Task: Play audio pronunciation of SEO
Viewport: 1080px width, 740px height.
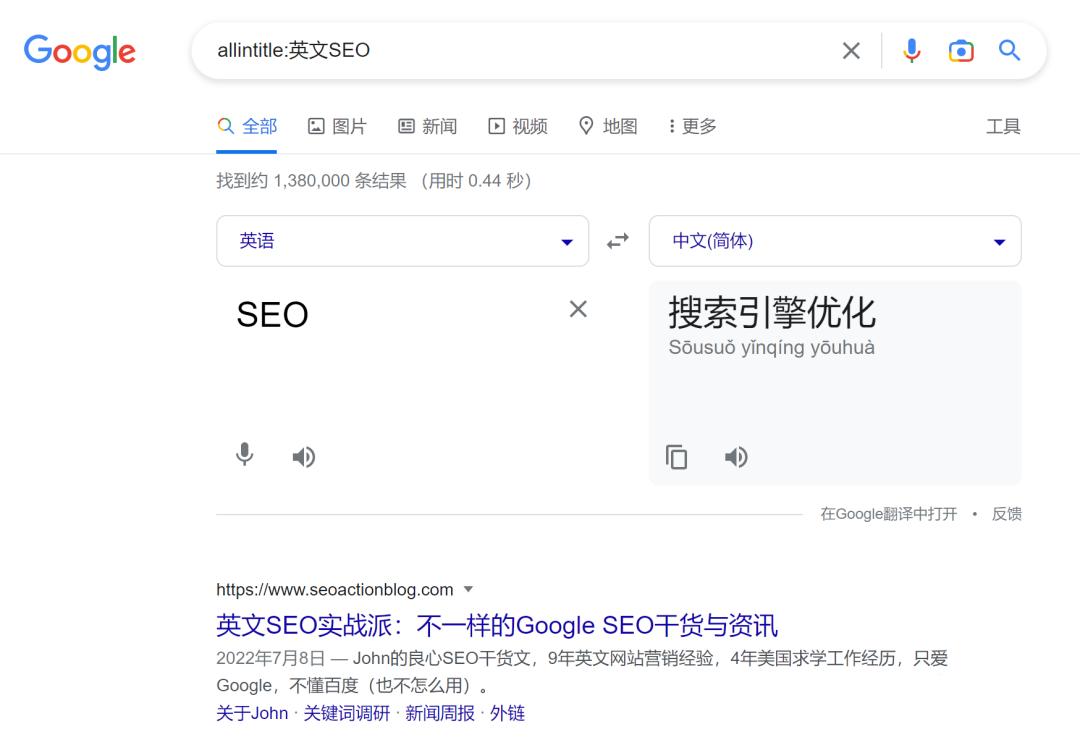Action: [x=303, y=456]
